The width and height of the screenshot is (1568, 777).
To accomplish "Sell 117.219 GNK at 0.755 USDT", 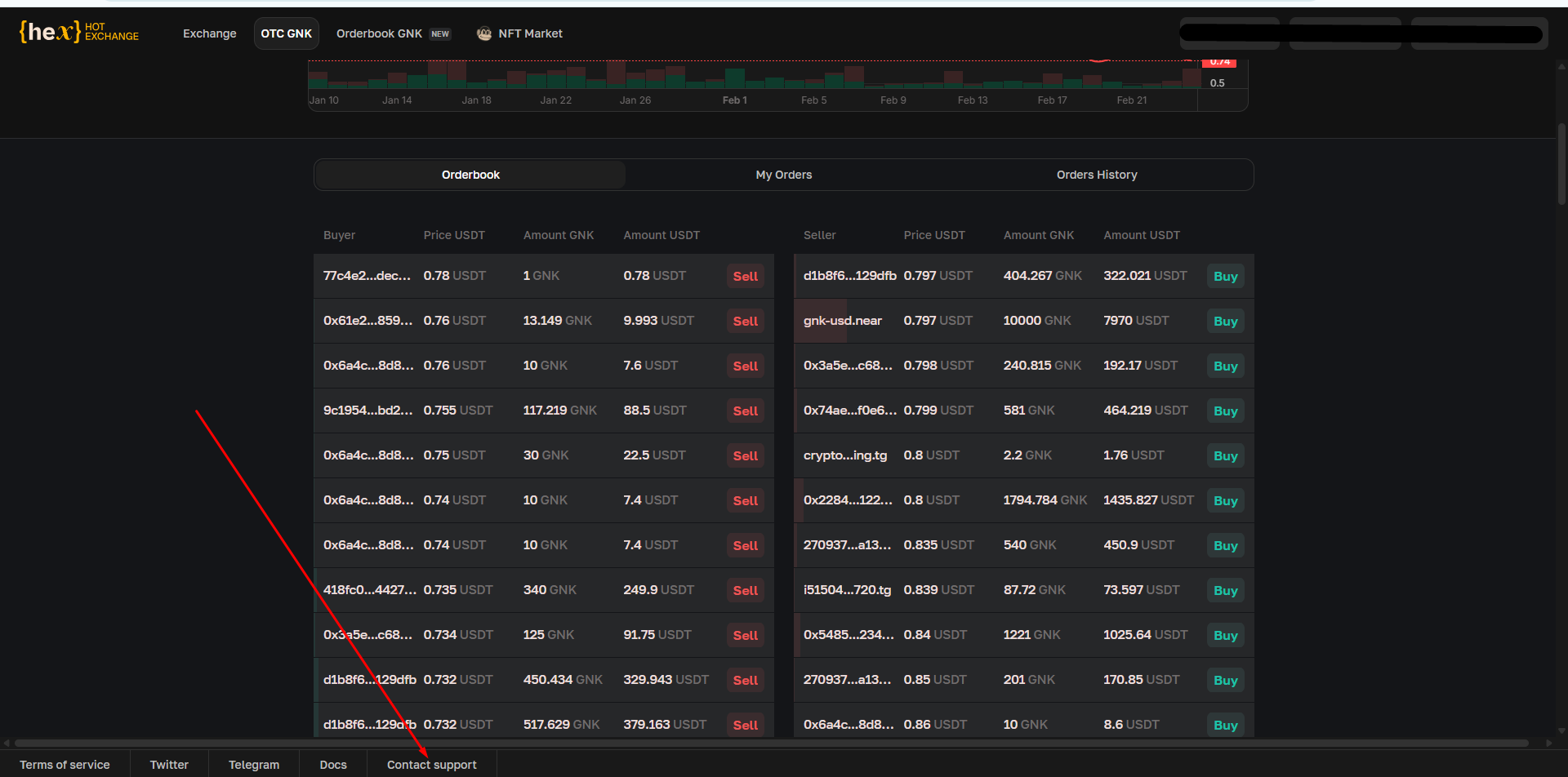I will [745, 411].
